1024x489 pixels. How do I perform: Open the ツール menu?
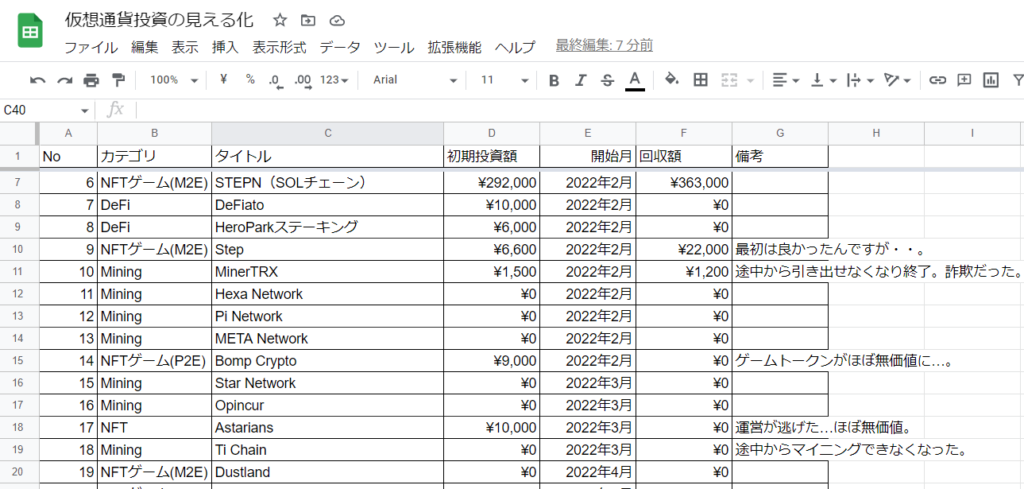point(394,48)
